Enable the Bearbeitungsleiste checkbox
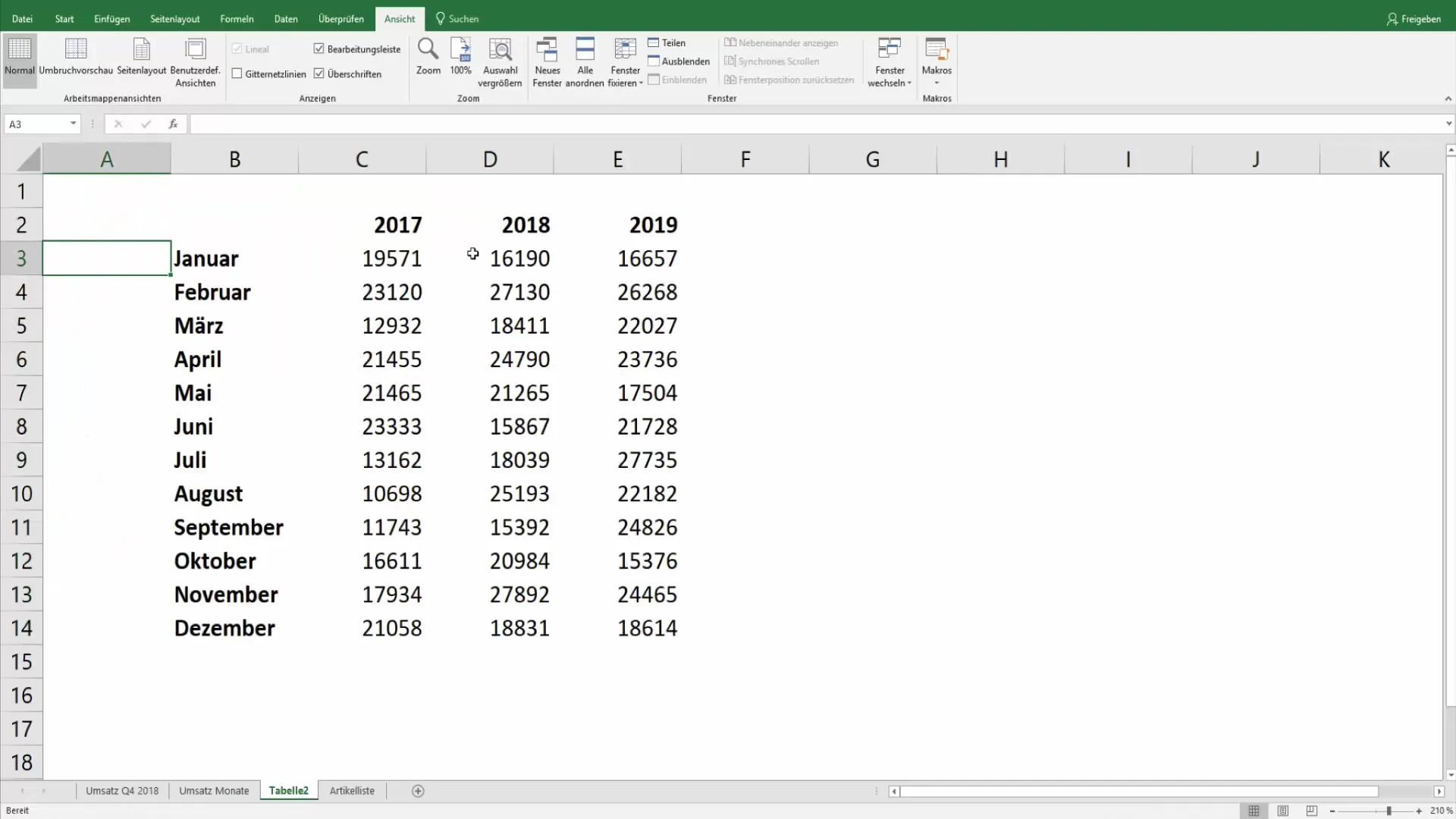 320,48
